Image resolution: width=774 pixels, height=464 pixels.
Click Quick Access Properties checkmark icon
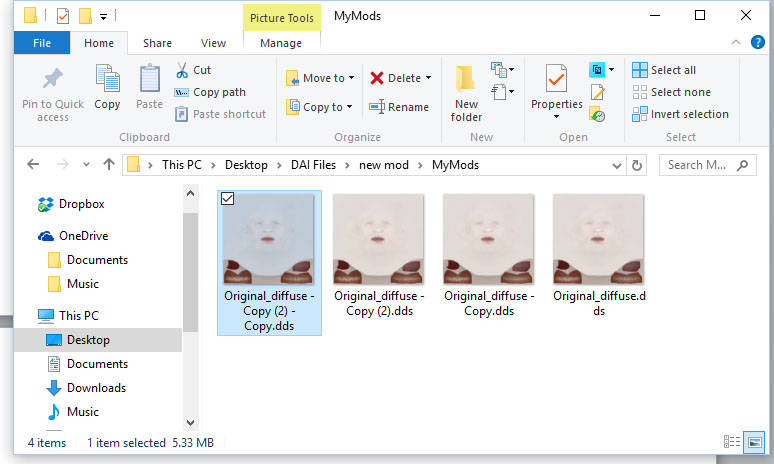[x=63, y=16]
